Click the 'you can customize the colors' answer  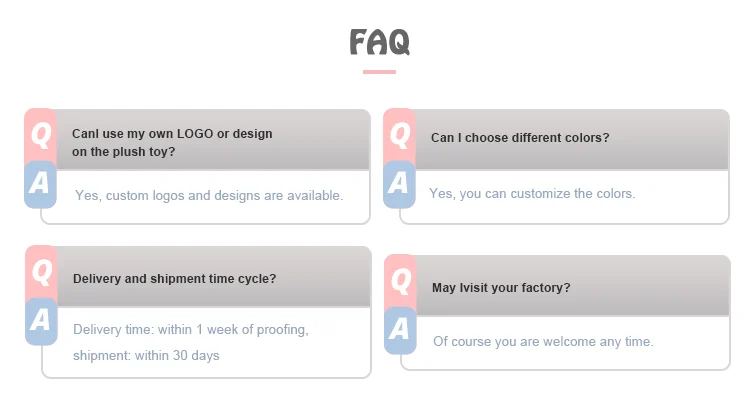pos(532,193)
